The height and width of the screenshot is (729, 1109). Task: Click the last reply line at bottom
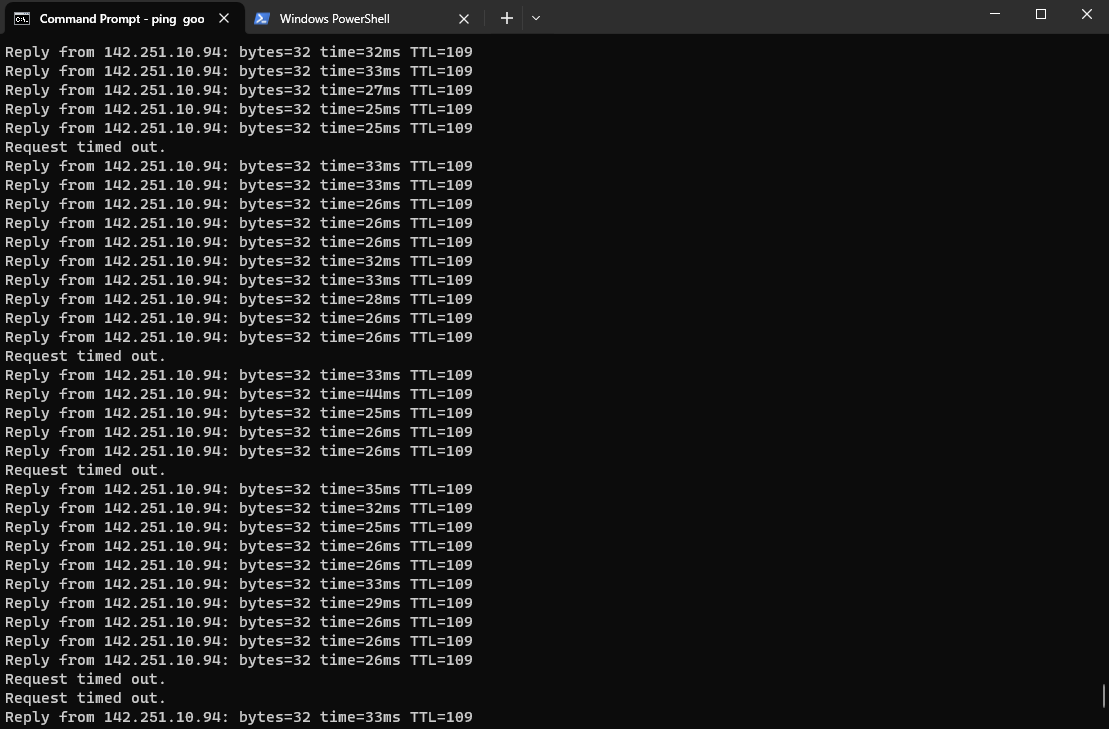pos(239,717)
